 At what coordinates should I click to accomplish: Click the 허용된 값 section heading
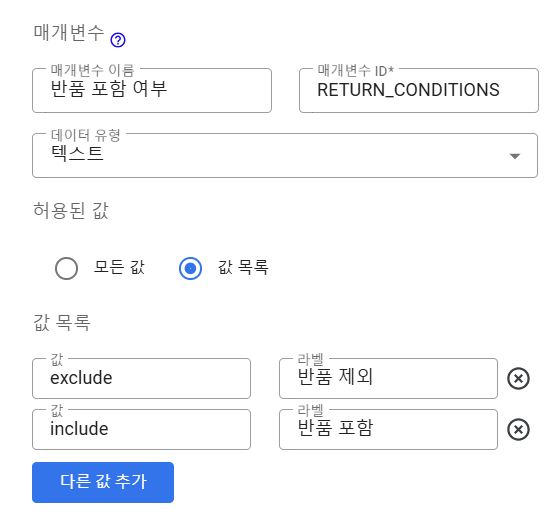71,210
